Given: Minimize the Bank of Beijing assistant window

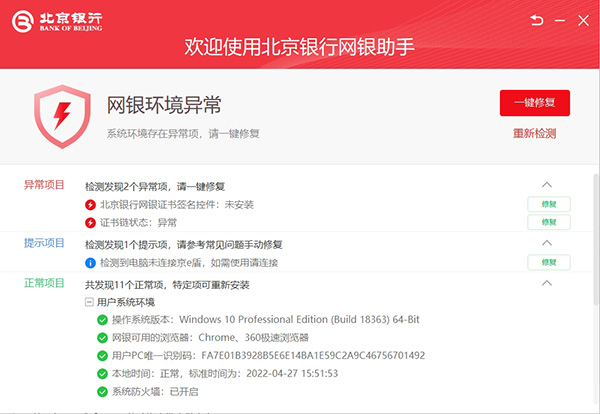Looking at the screenshot, I should click(560, 20).
